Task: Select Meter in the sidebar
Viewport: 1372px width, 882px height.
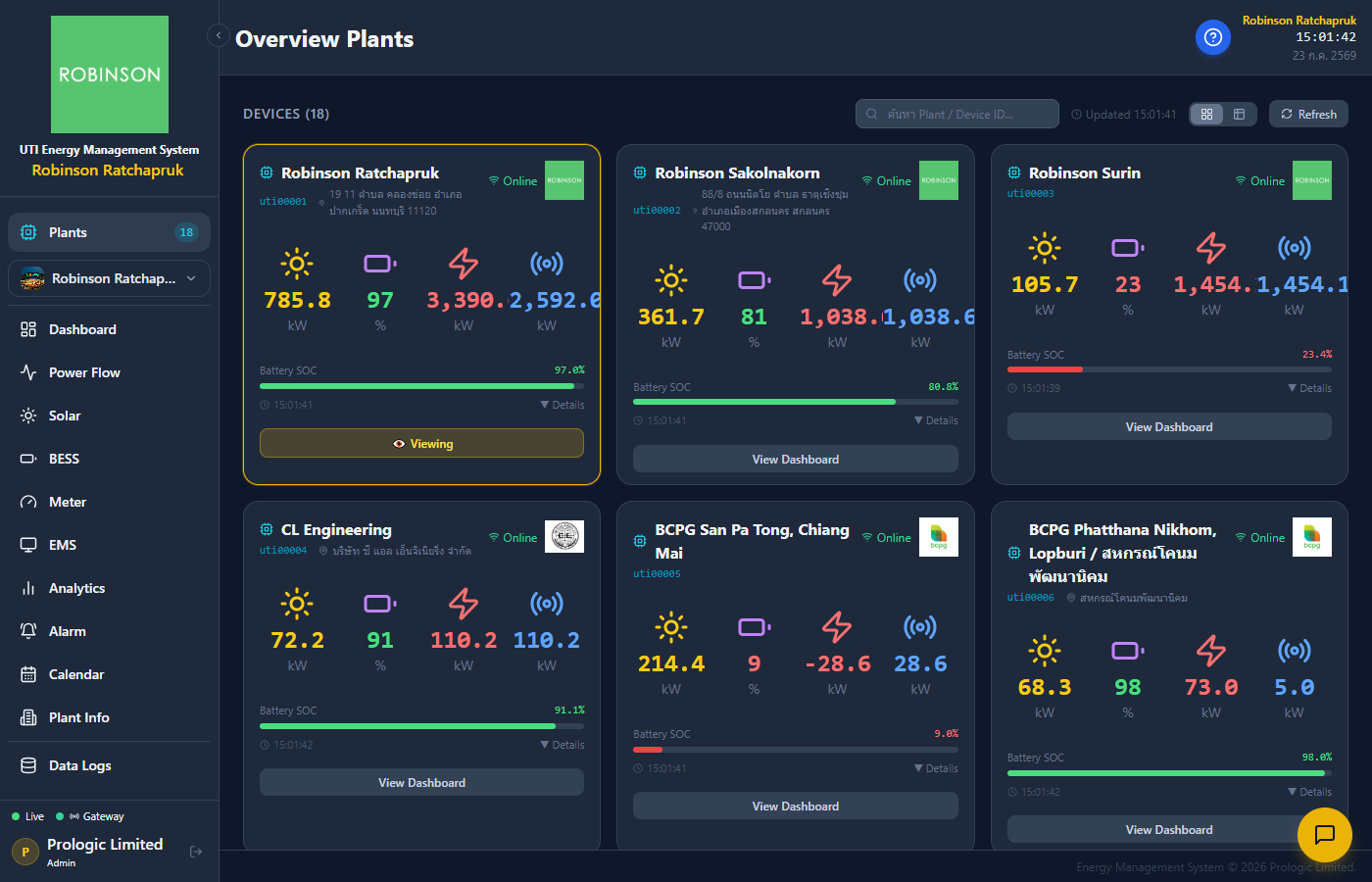Action: coord(110,502)
